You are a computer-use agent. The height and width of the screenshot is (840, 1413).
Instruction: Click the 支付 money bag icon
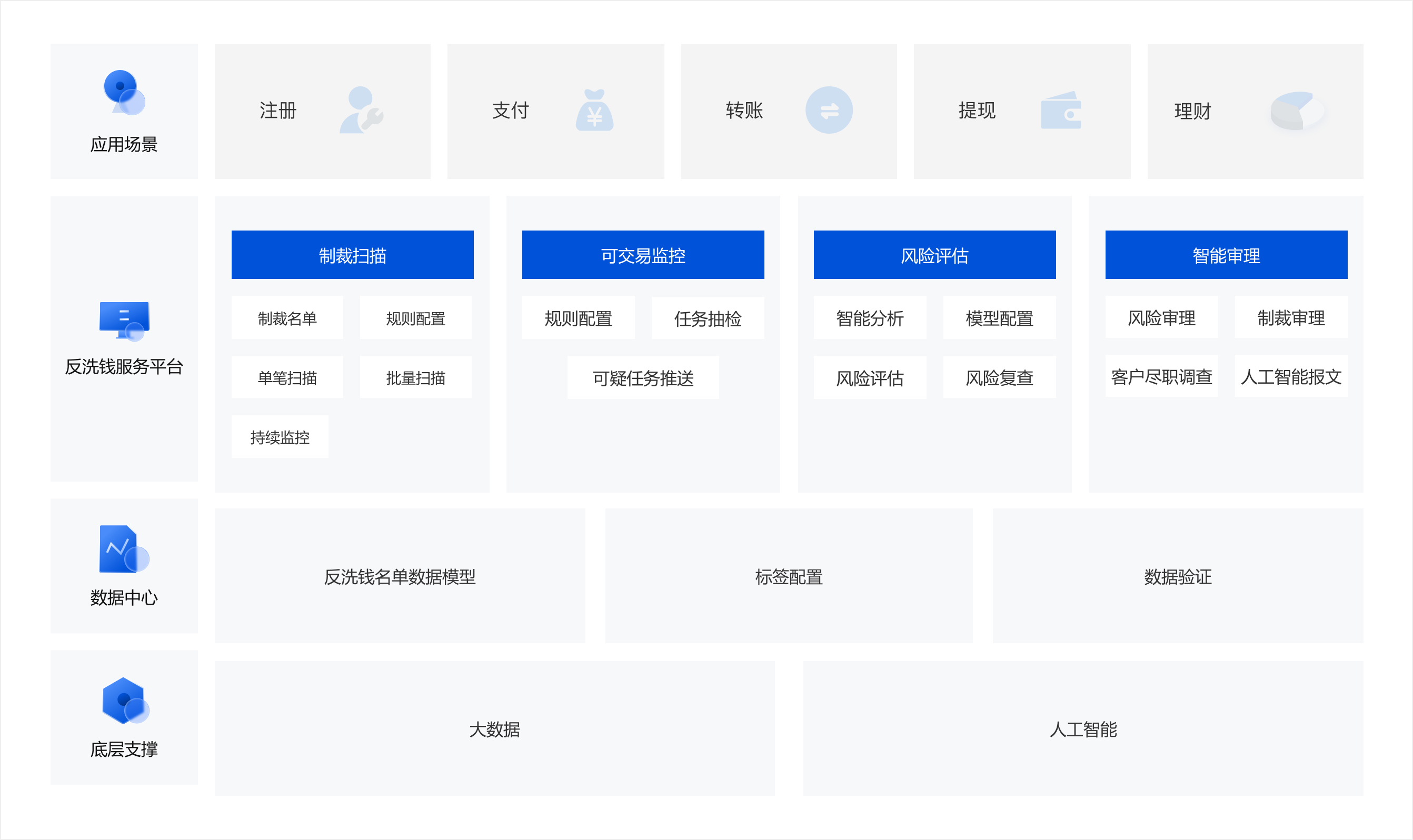(x=594, y=111)
